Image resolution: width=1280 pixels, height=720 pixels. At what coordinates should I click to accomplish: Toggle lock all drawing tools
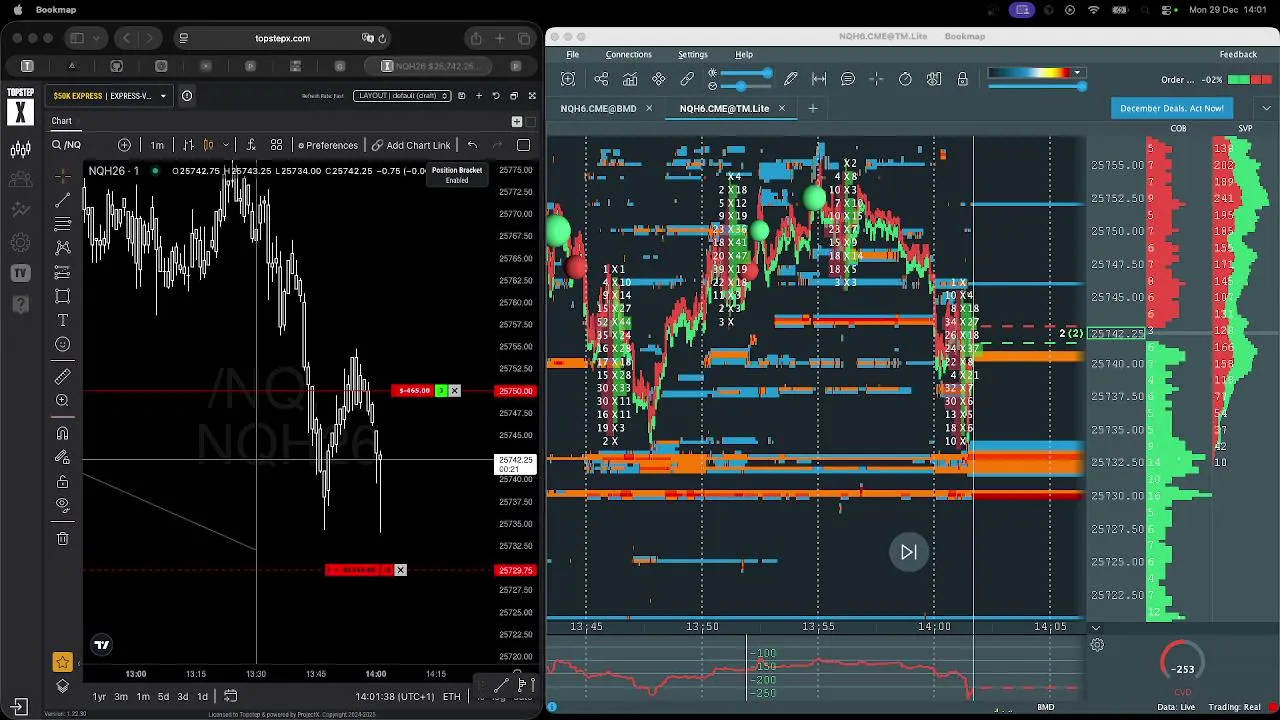(x=62, y=481)
